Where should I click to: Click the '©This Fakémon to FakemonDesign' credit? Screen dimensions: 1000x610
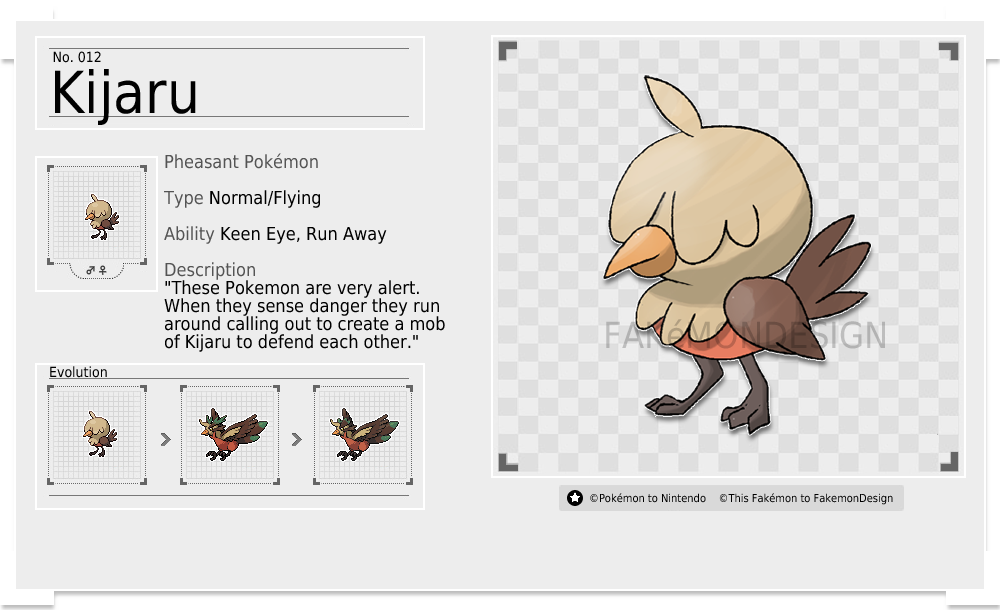806,498
